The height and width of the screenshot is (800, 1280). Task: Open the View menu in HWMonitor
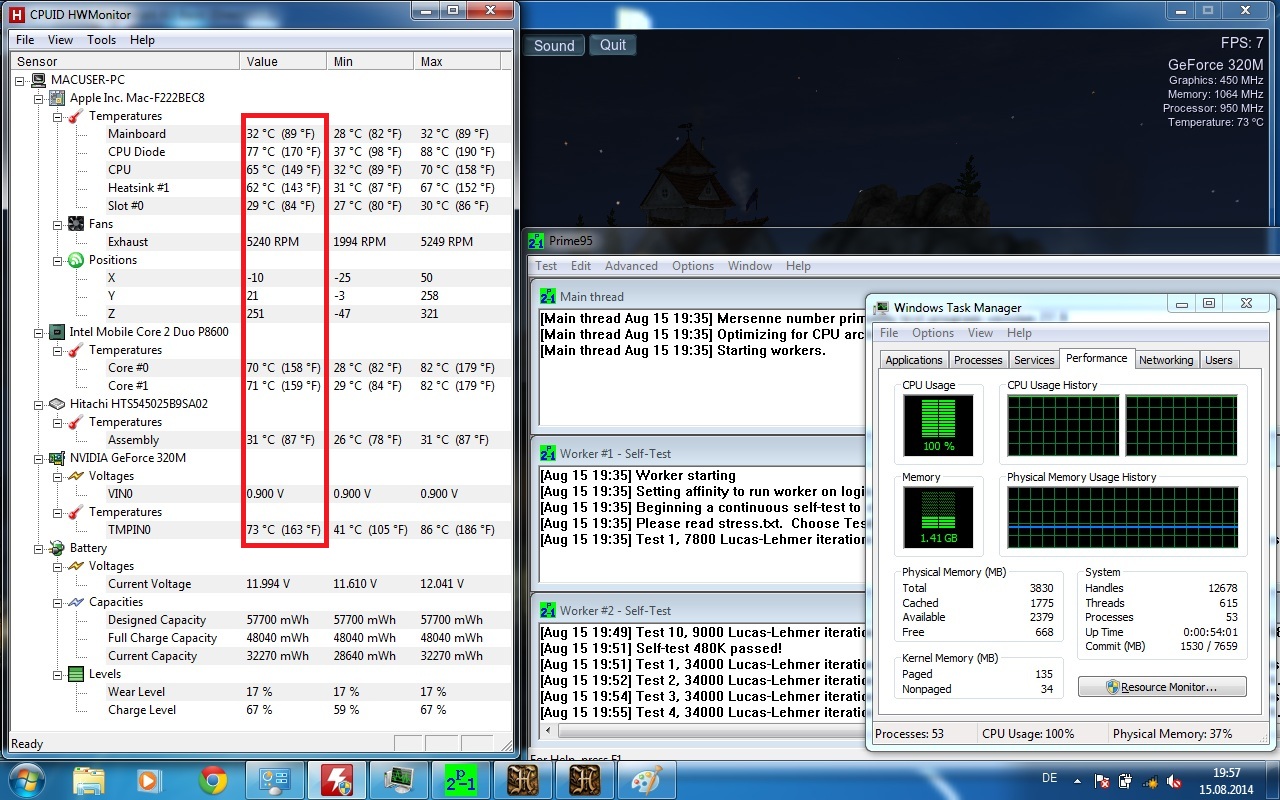[60, 40]
